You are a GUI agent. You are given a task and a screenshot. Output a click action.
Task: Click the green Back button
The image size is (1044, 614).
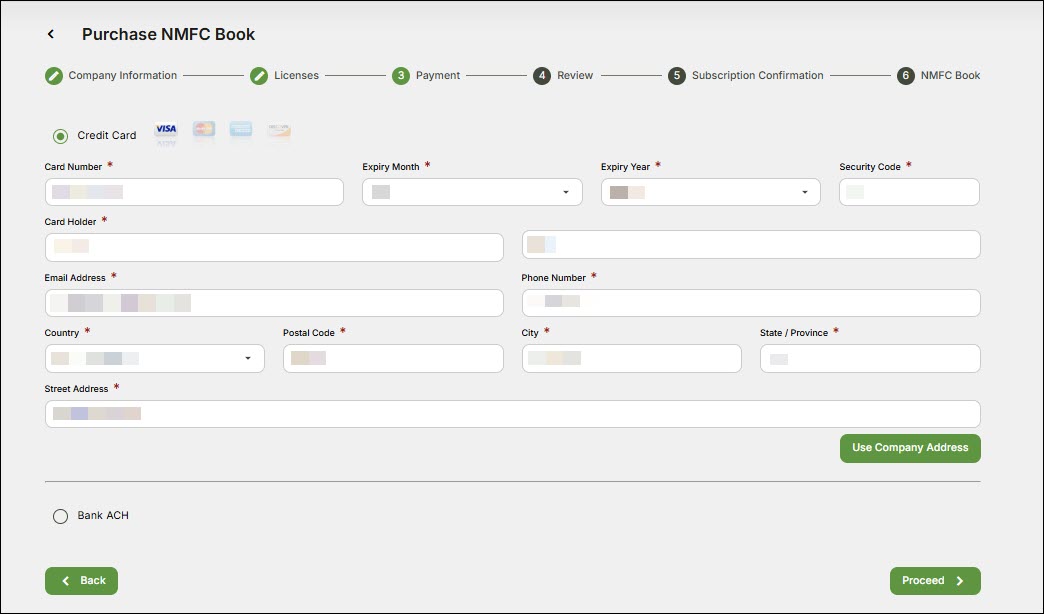pyautogui.click(x=81, y=581)
